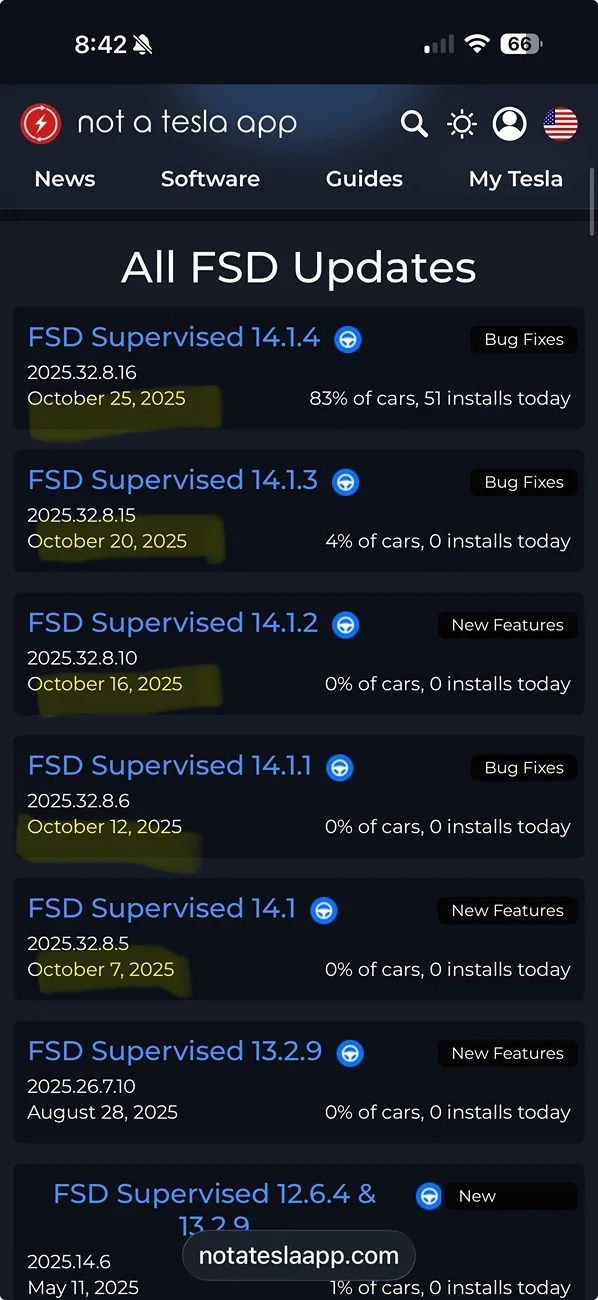
Task: Select the My Tesla tab
Action: tap(516, 179)
